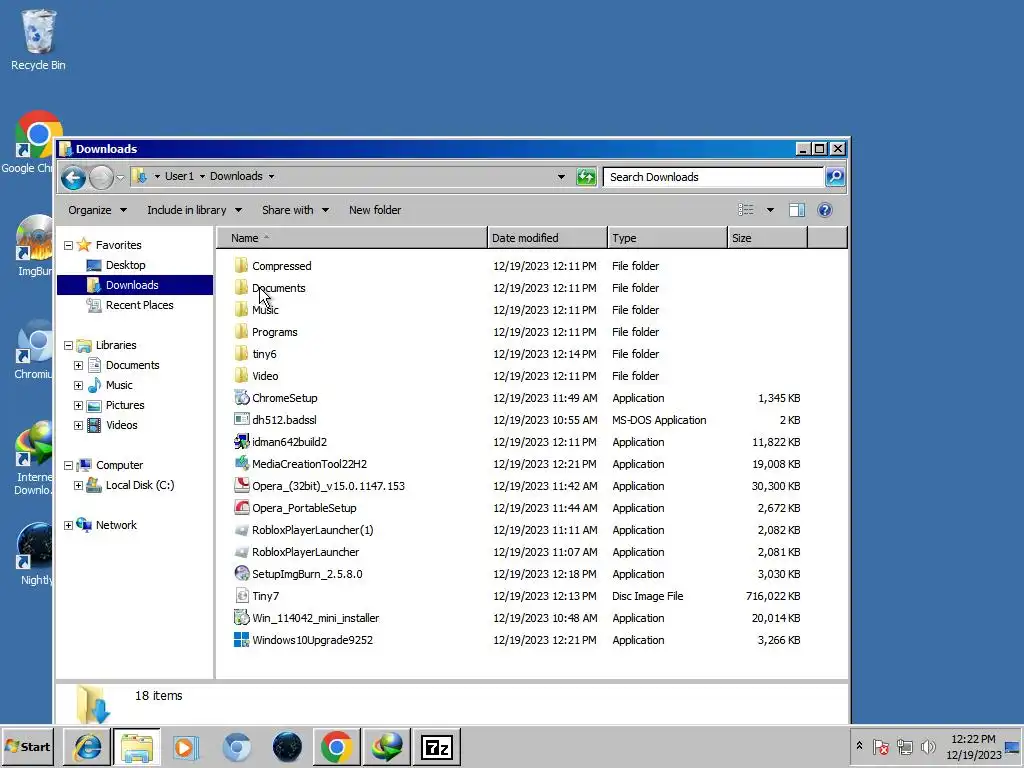This screenshot has height=768, width=1024.
Task: Click the search magnifier button
Action: 835,177
